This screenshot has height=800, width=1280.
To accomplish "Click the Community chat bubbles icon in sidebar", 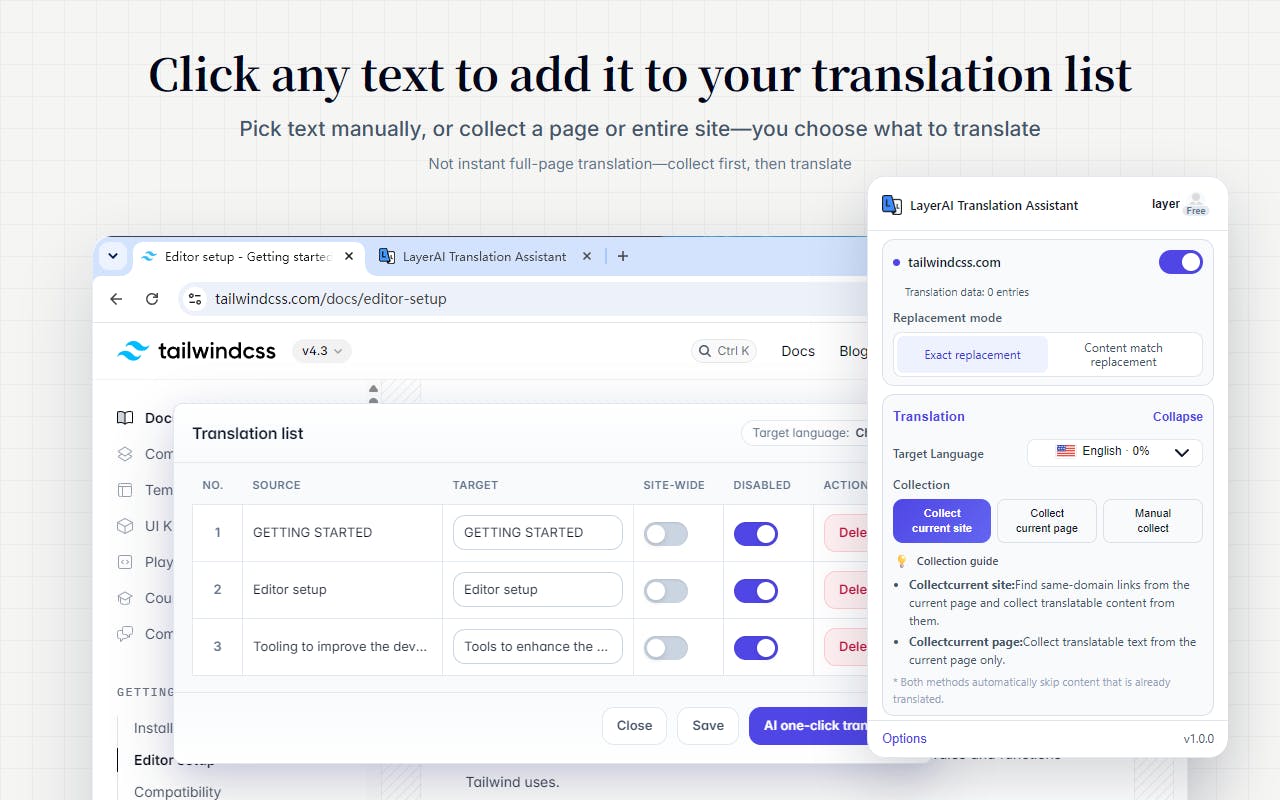I will tap(125, 634).
